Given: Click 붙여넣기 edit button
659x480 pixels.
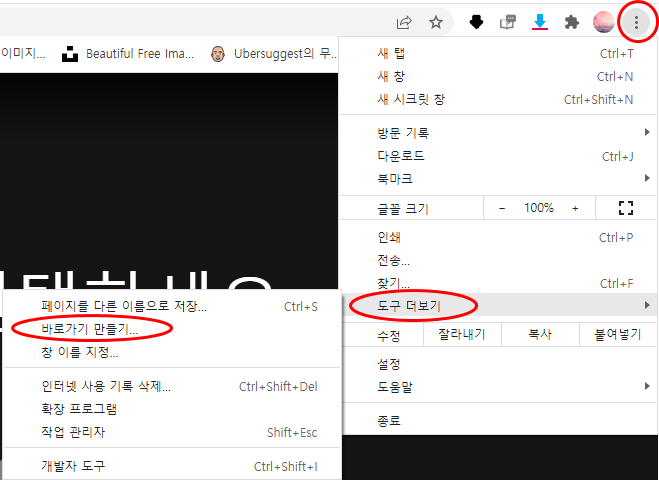Looking at the screenshot, I should pyautogui.click(x=617, y=335).
